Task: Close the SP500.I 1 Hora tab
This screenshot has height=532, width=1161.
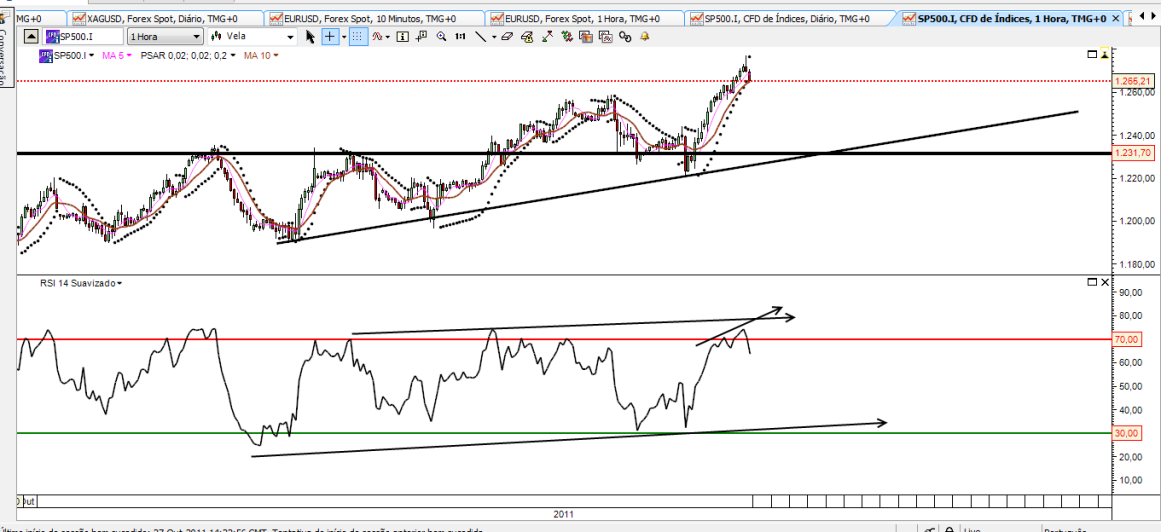Action: 1115,18
